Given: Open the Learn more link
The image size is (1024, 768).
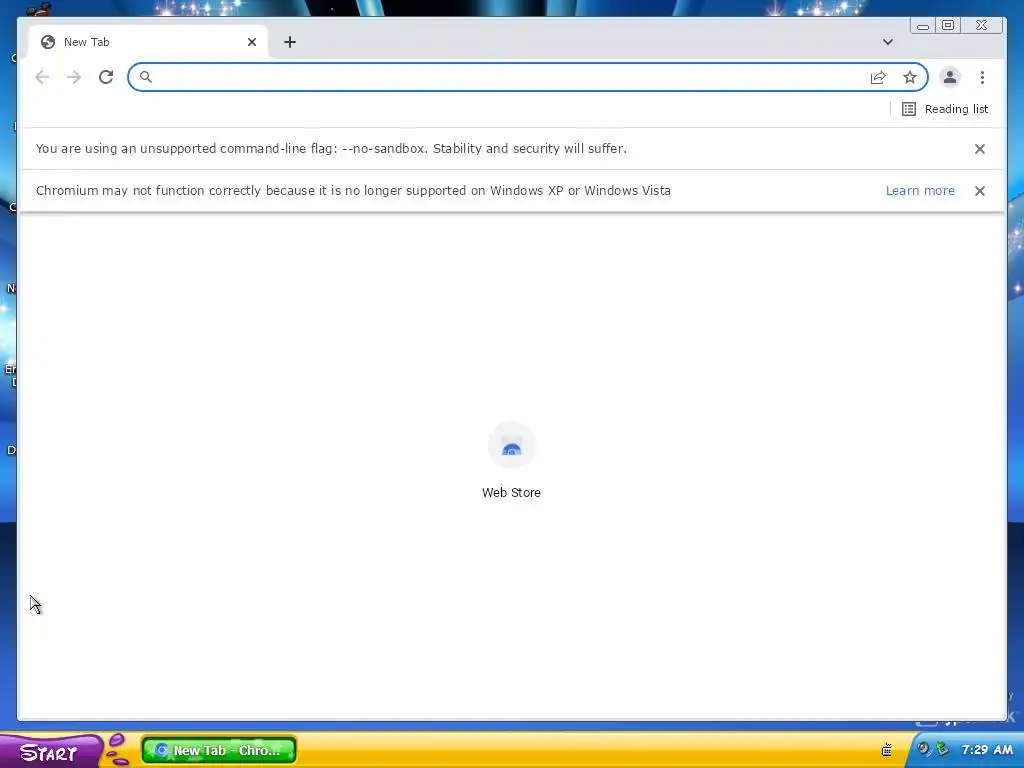Looking at the screenshot, I should coord(920,191).
